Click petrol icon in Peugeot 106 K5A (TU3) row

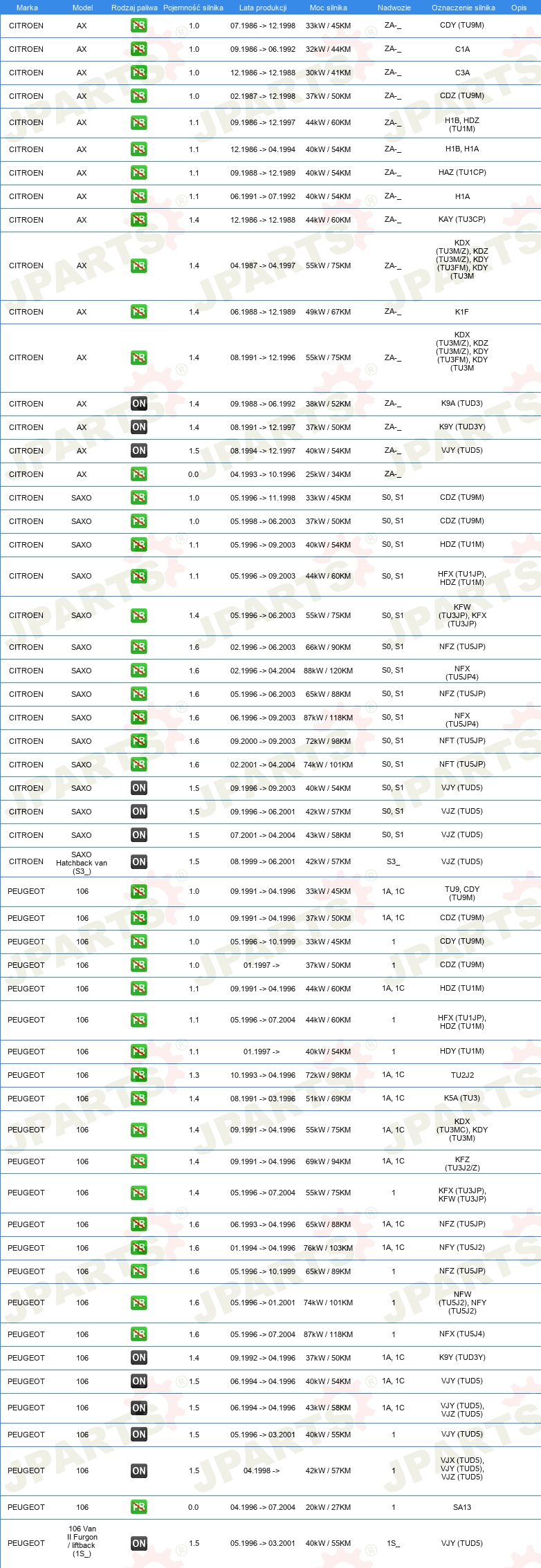coord(139,1099)
